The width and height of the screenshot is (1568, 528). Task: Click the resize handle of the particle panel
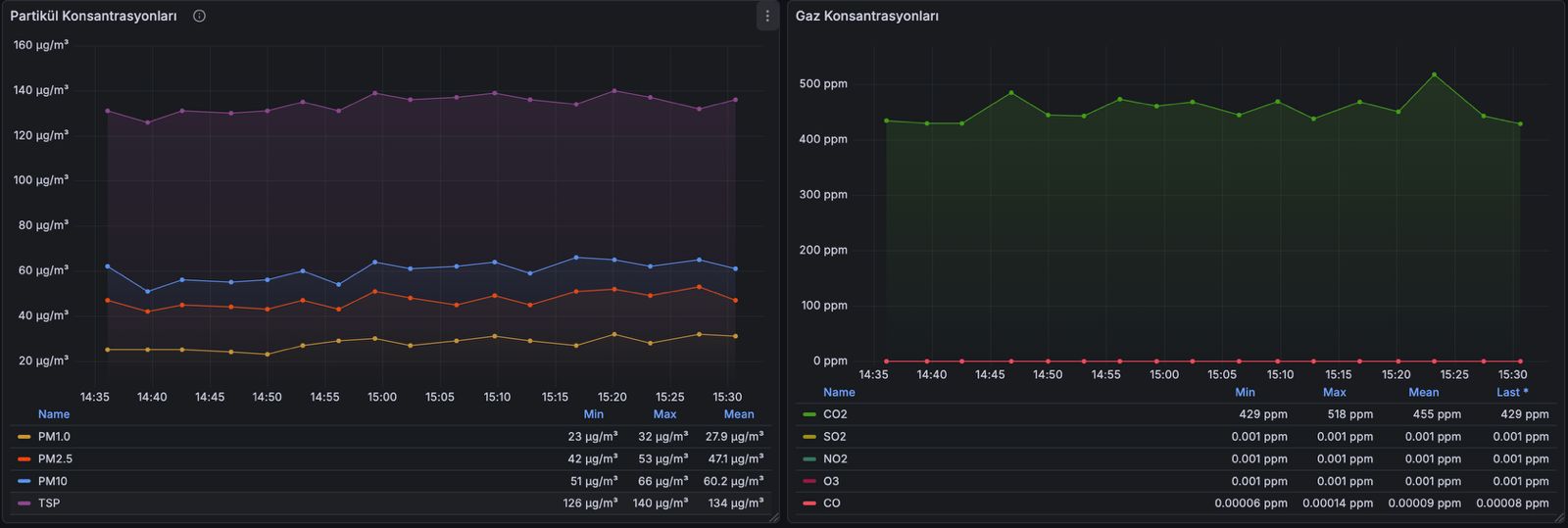pyautogui.click(x=774, y=517)
